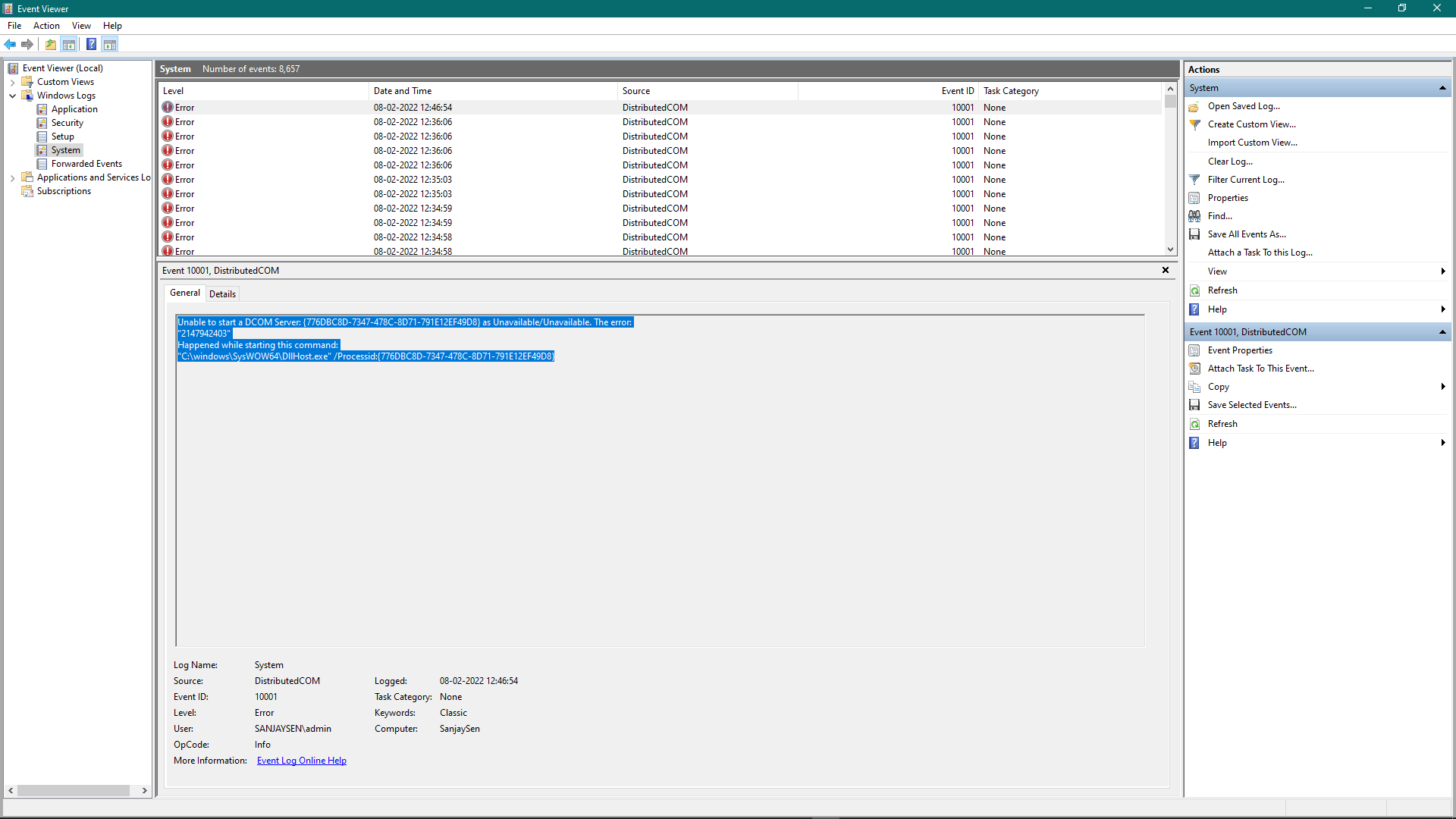Screen dimensions: 1456x819
Task: Expand the Custom Views tree node
Action: click(x=12, y=82)
